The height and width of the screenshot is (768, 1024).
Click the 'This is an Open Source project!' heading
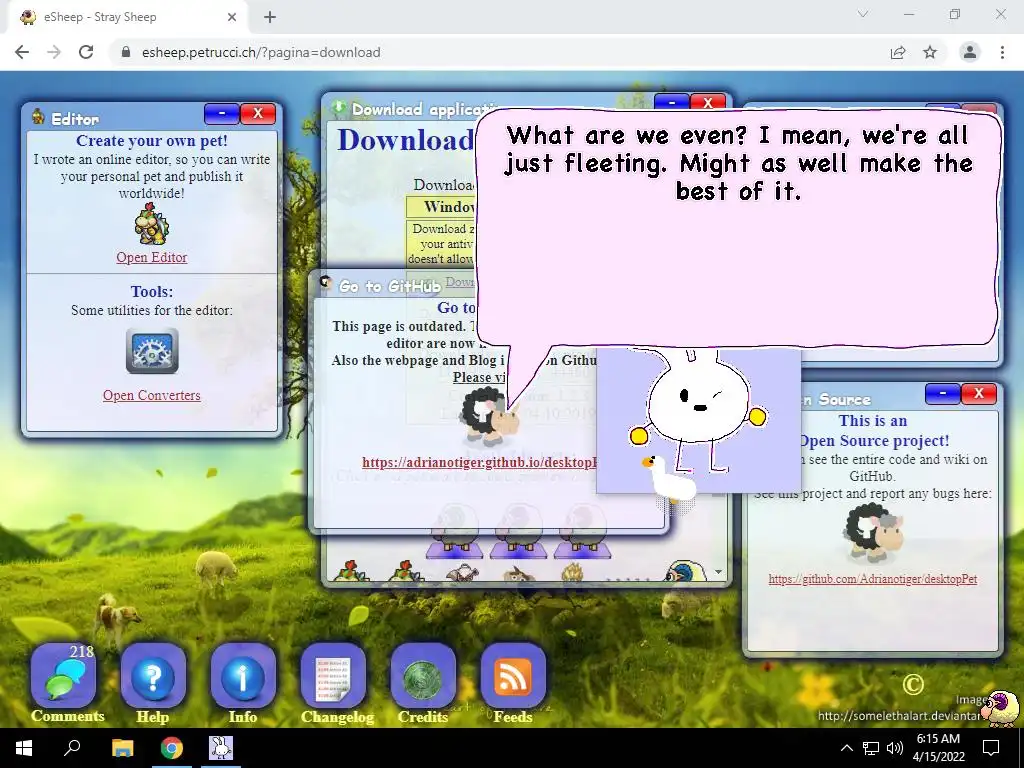pyautogui.click(x=874, y=430)
